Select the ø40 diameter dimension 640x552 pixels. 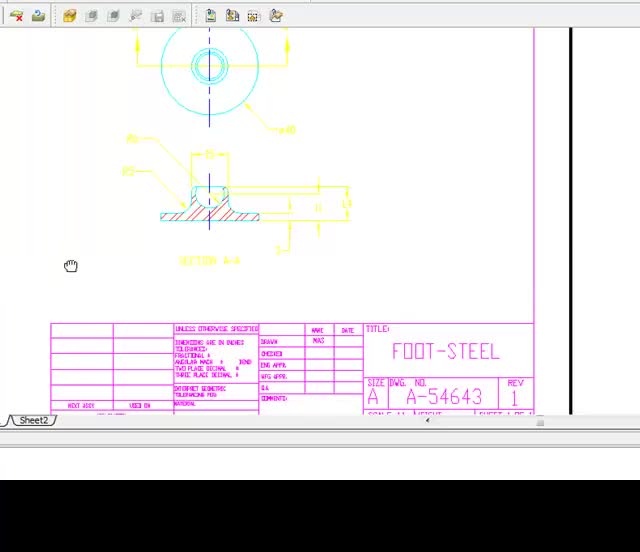287,130
